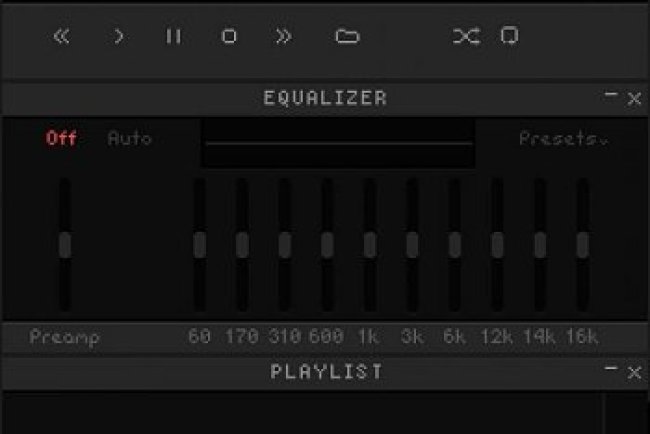Toggle shuffle mode
650x434 pixels.
point(464,37)
